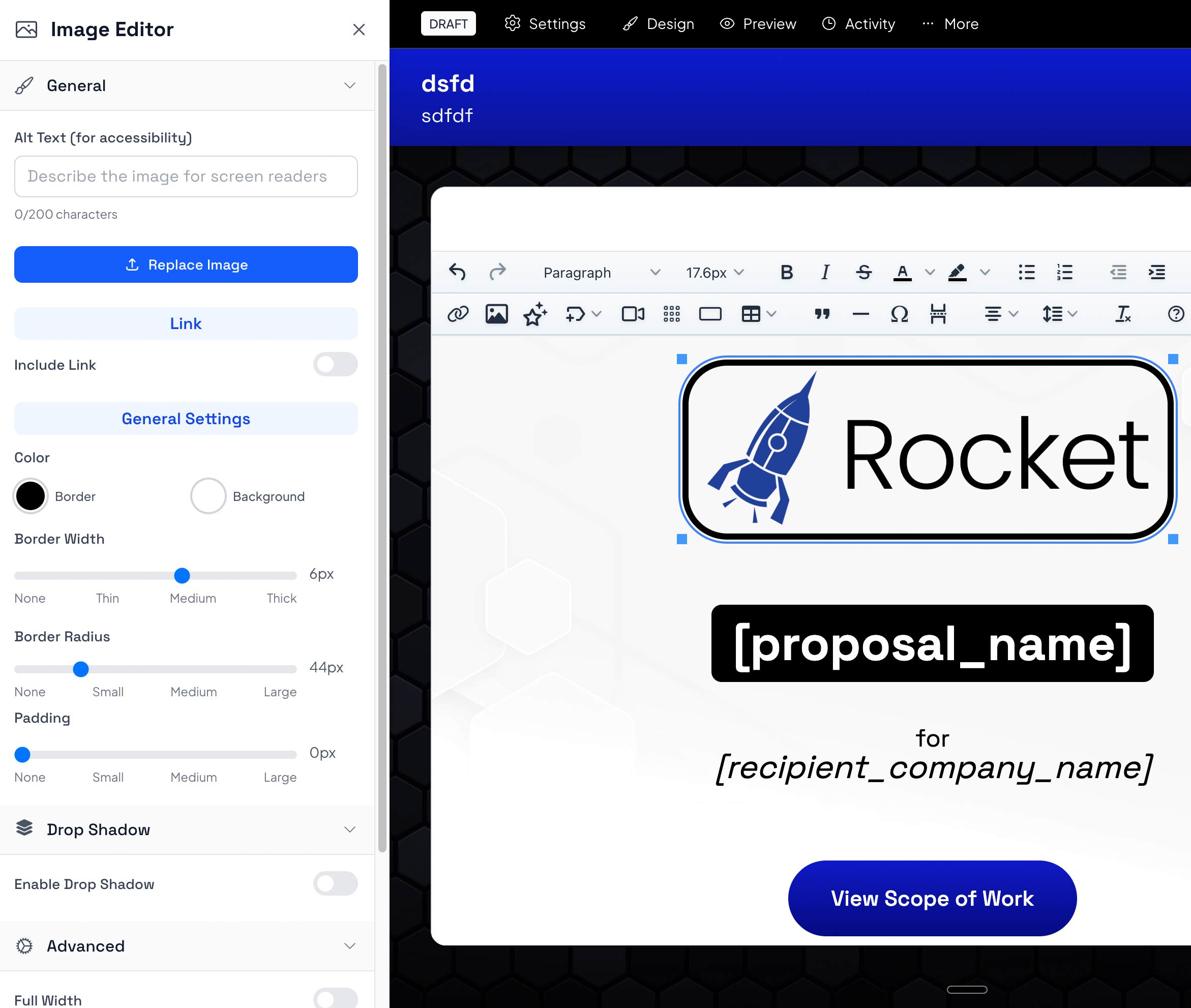Viewport: 1191px width, 1008px height.
Task: Clear text formatting with the Ix icon
Action: [1122, 314]
